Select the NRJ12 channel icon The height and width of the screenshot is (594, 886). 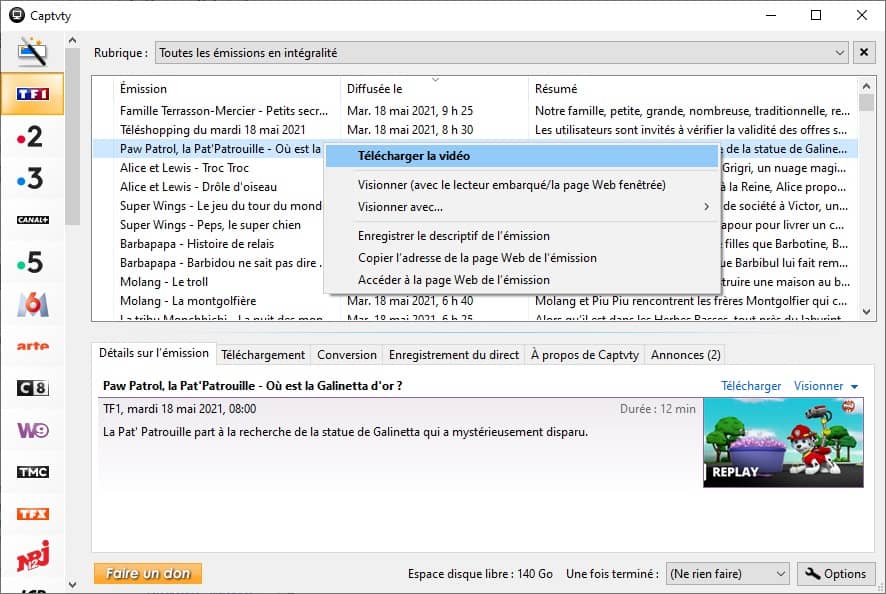point(32,556)
